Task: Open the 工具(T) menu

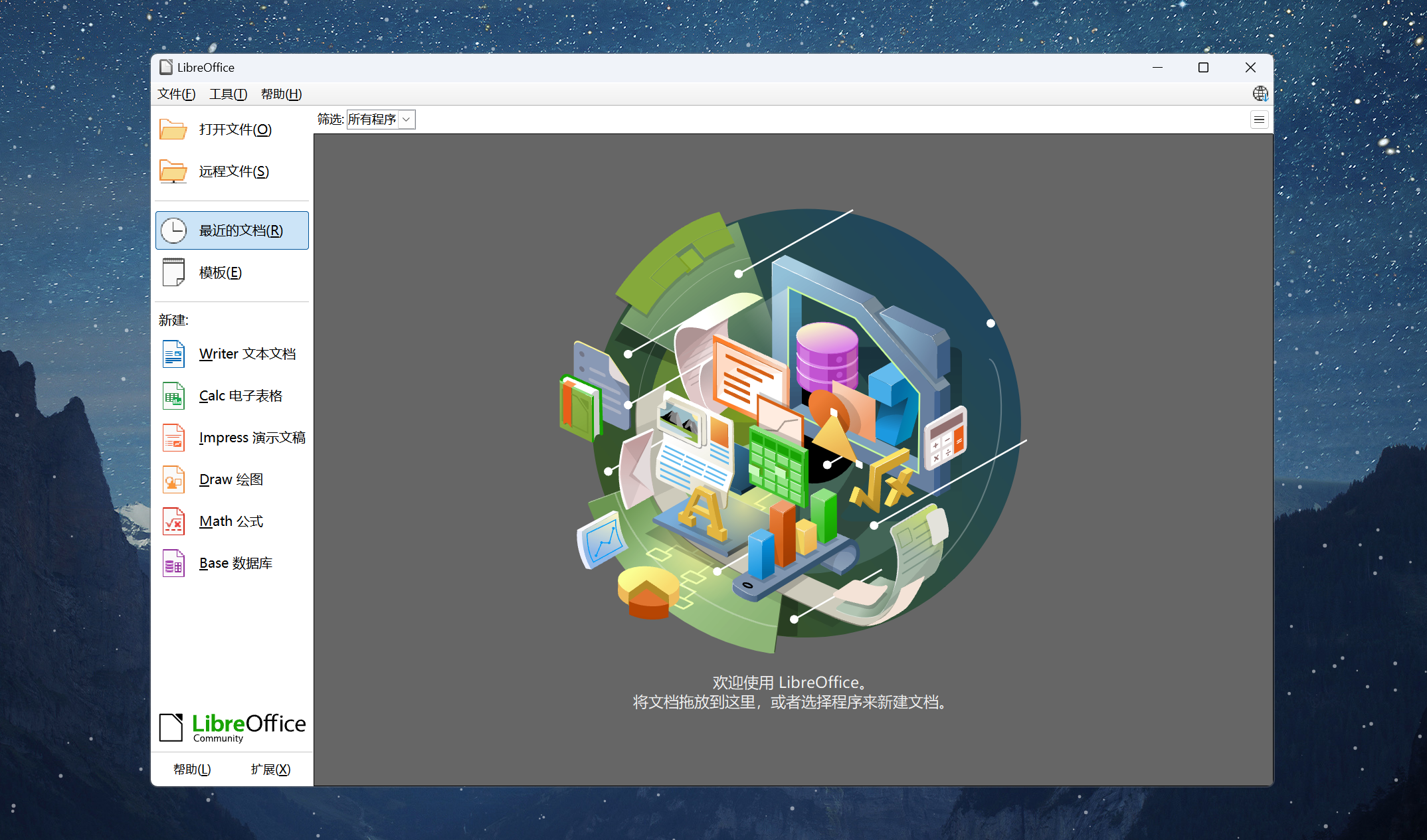Action: pyautogui.click(x=228, y=94)
